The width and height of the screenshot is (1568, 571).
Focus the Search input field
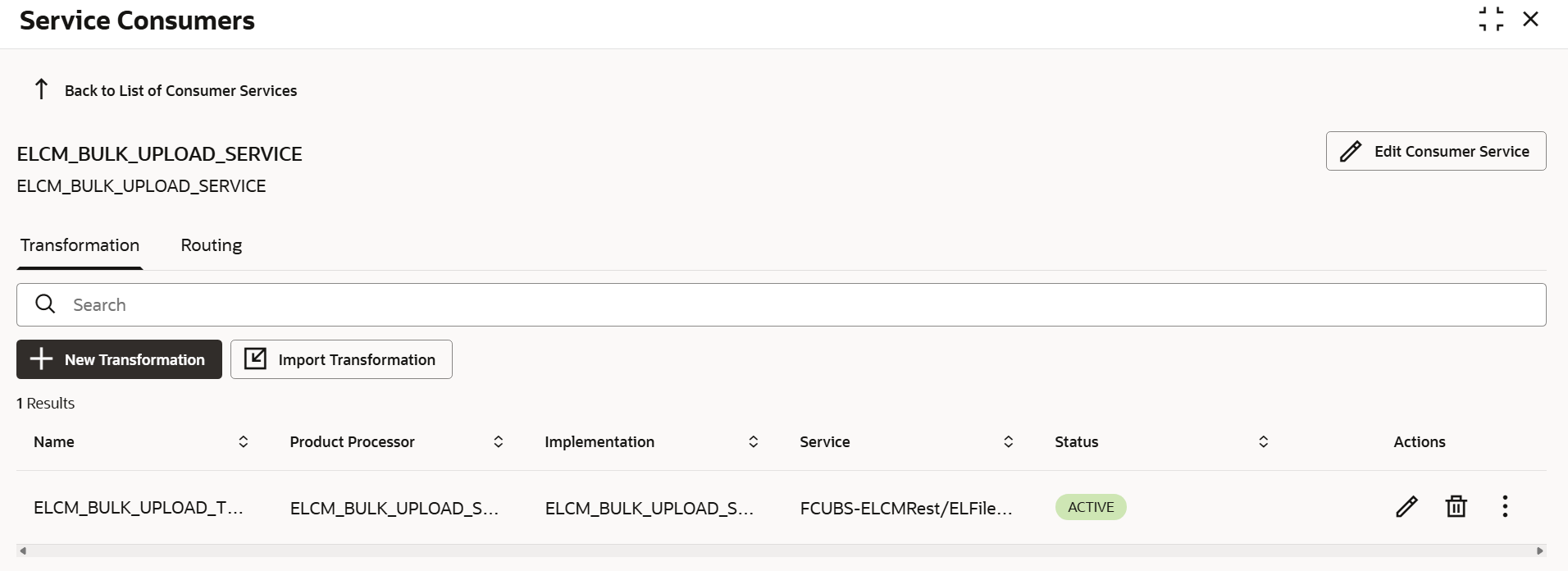point(782,304)
